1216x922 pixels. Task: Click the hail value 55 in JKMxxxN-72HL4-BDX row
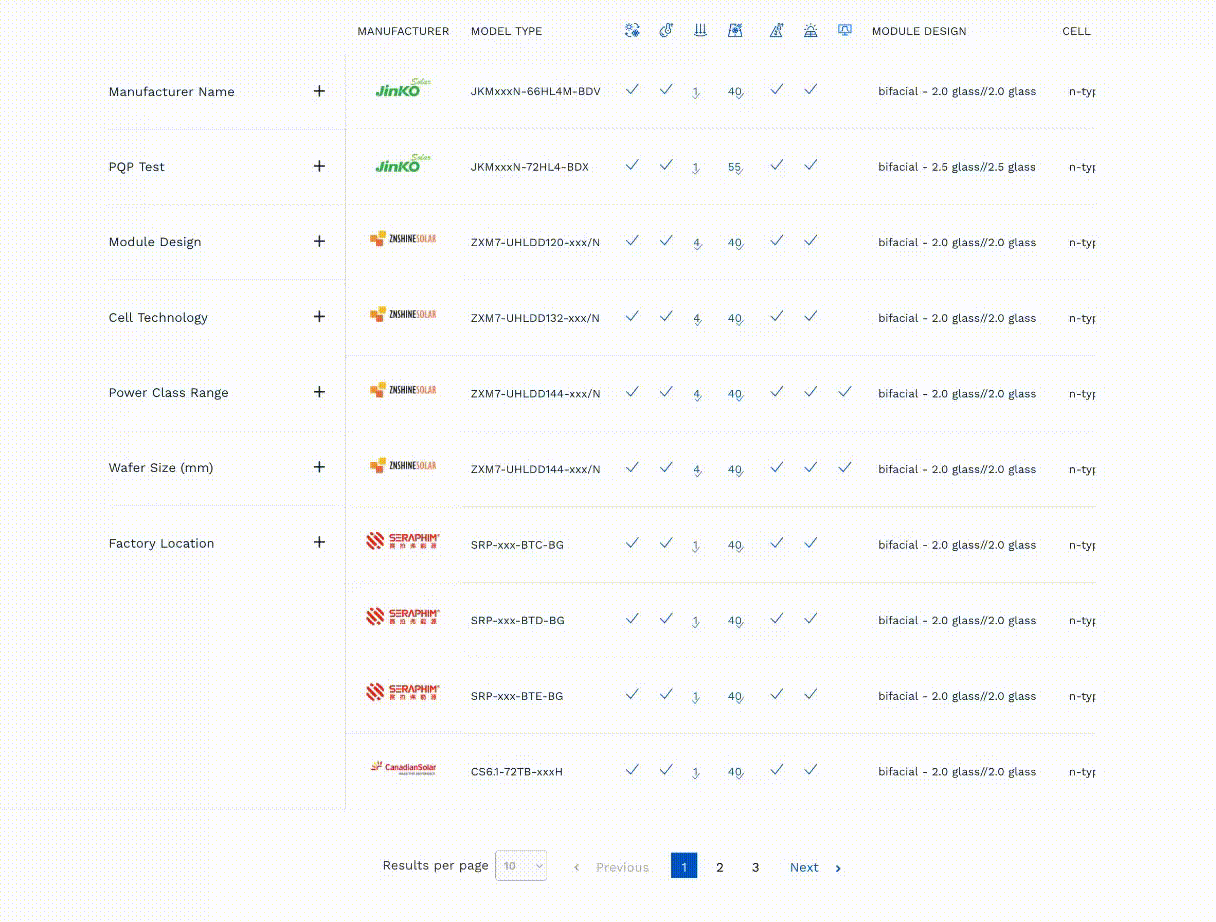pyautogui.click(x=735, y=167)
